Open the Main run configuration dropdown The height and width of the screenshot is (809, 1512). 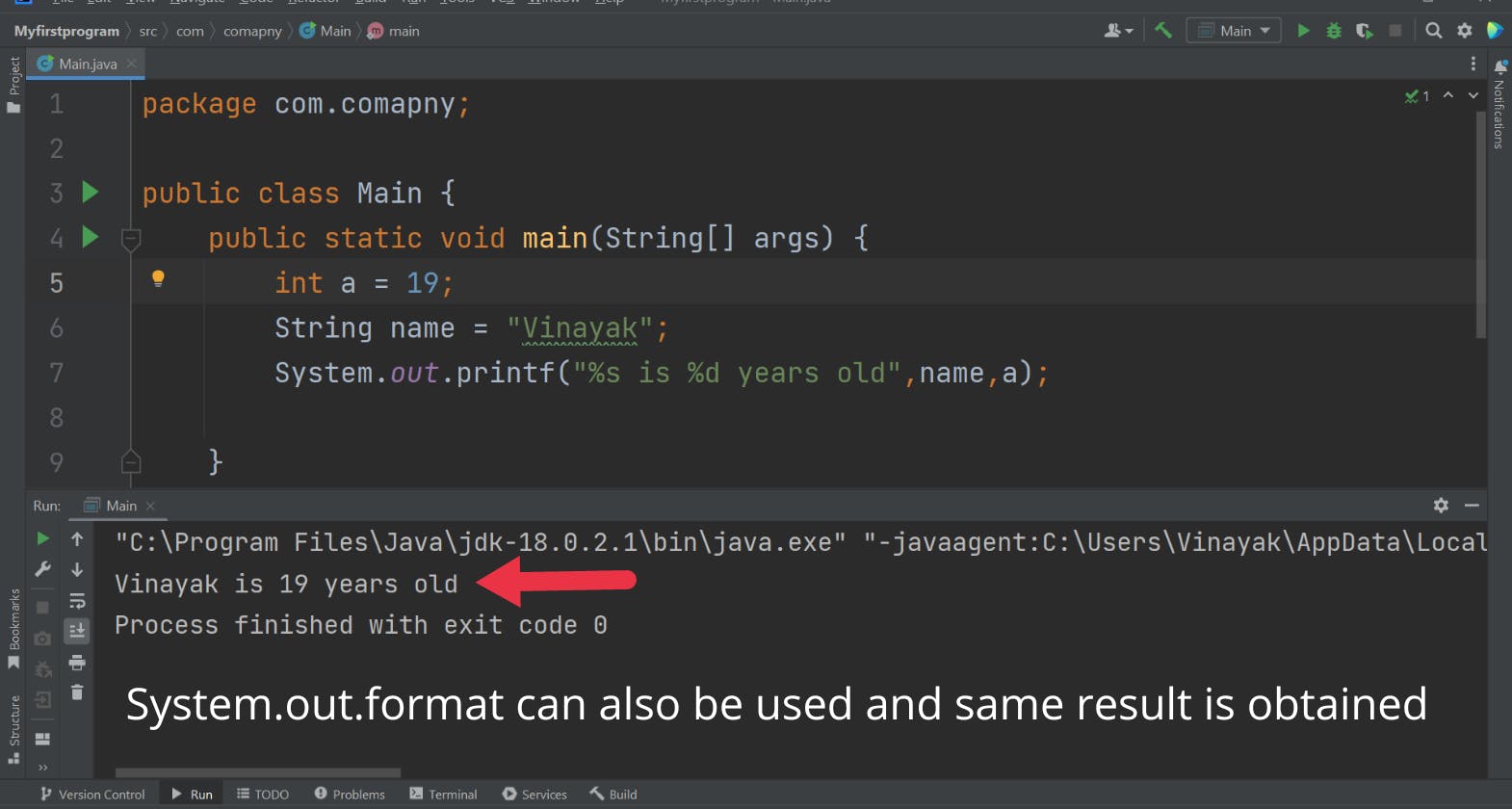(x=1234, y=31)
